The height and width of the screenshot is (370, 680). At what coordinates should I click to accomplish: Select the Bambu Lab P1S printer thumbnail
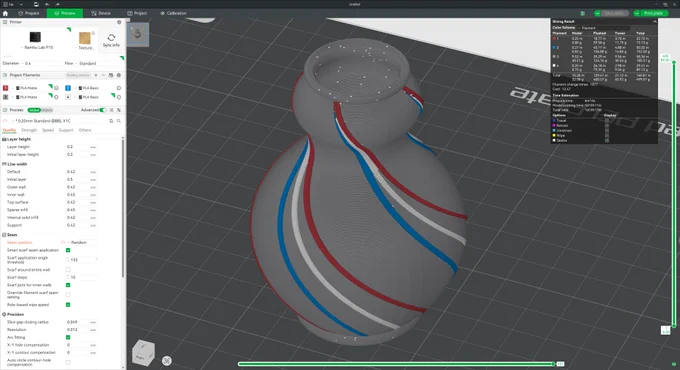pos(35,37)
